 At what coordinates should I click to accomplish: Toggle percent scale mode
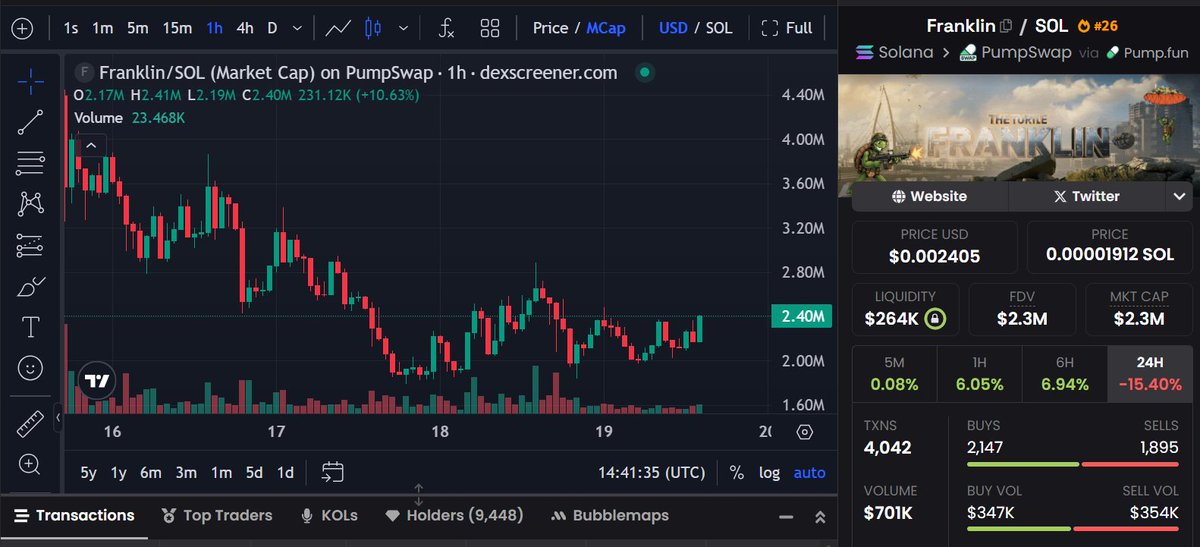[737, 472]
